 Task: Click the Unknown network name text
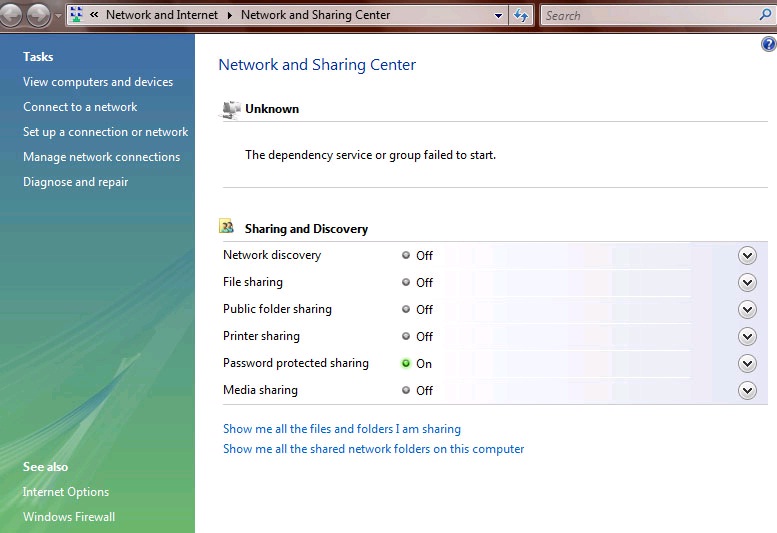(x=272, y=109)
